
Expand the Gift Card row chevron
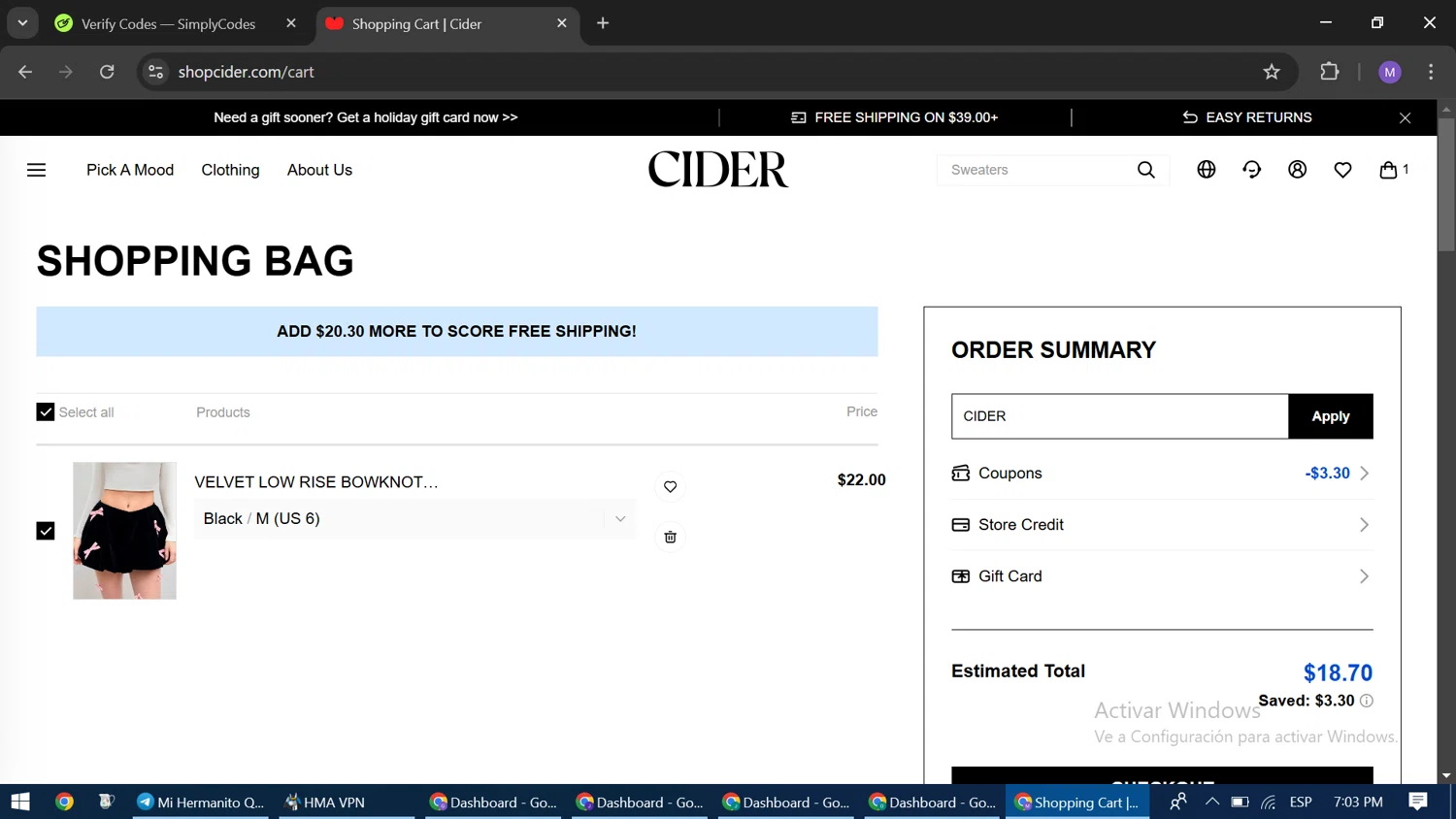point(1365,576)
